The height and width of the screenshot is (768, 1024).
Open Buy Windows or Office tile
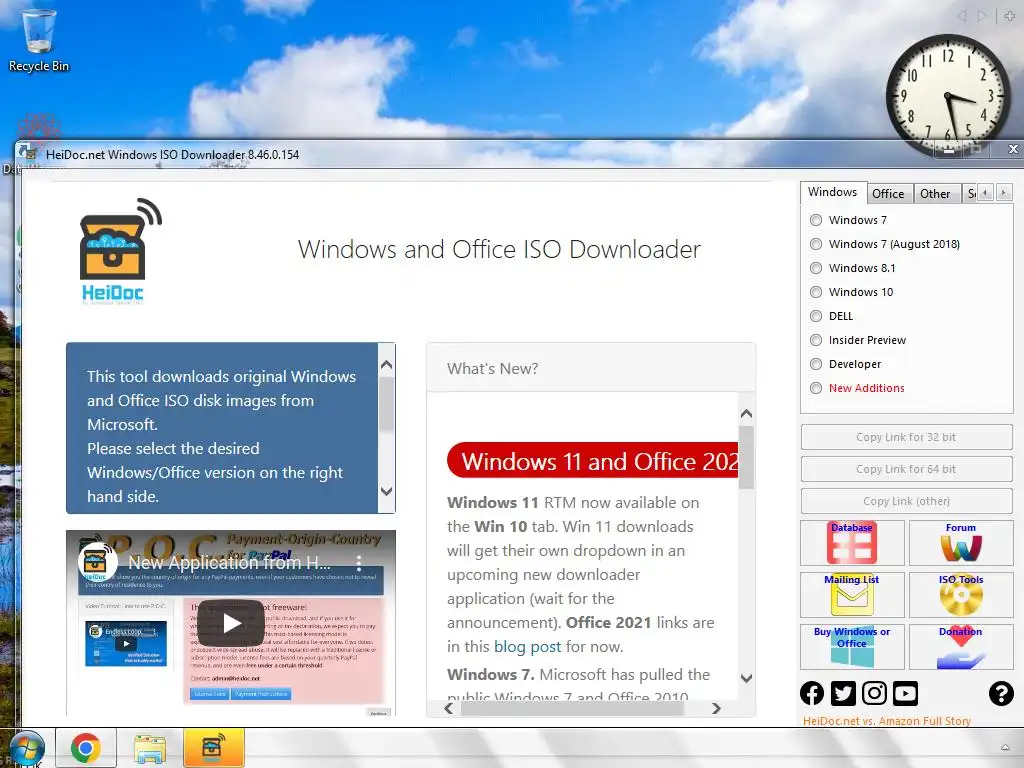(x=852, y=647)
